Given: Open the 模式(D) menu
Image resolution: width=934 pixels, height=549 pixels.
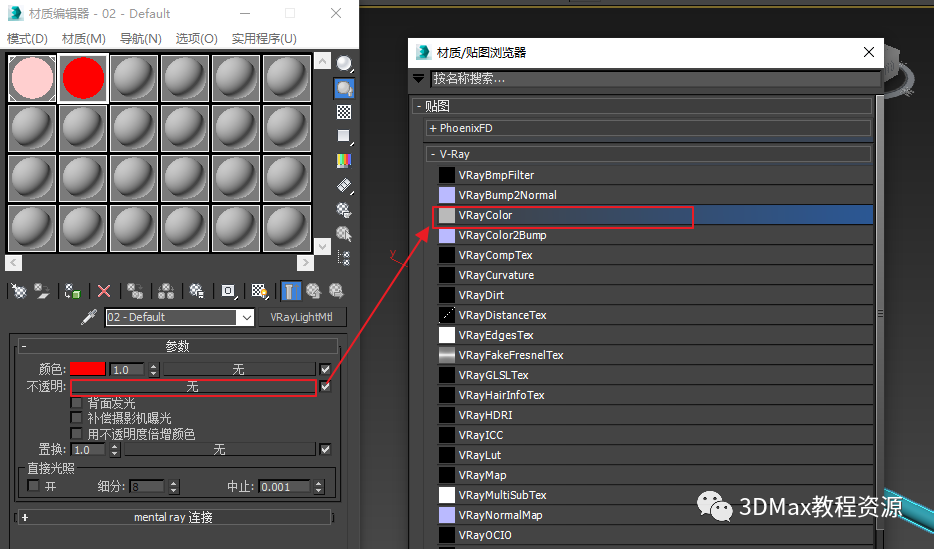Looking at the screenshot, I should click(27, 39).
